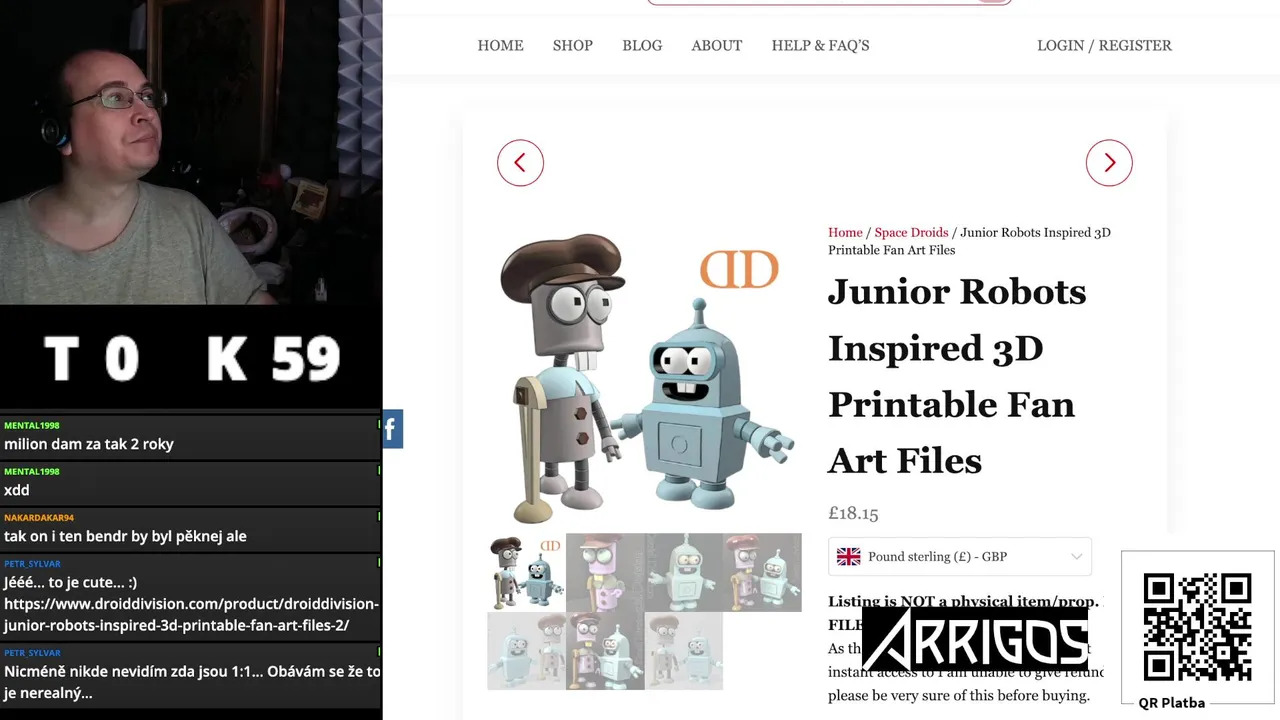1280x720 pixels.
Task: Click chat message 'xdd'
Action: [x=17, y=490]
